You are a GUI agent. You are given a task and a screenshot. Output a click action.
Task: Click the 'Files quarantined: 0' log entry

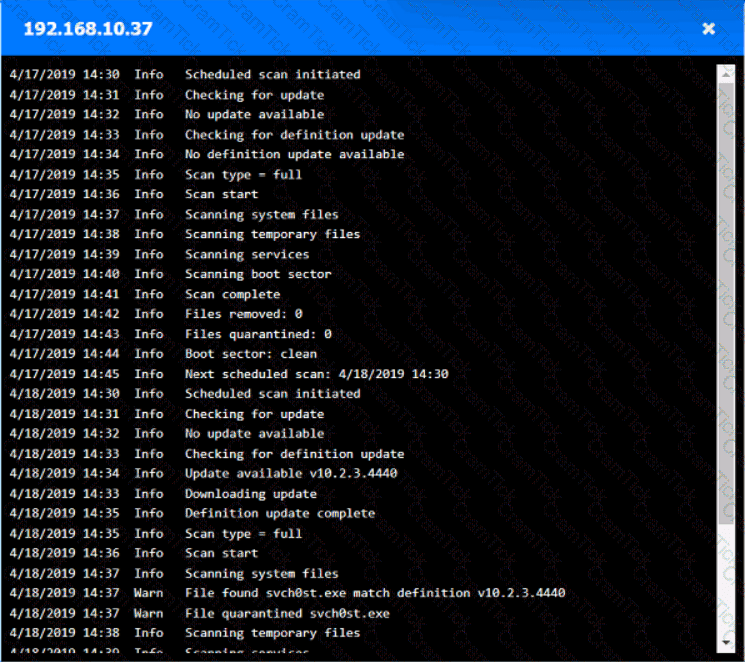point(258,334)
